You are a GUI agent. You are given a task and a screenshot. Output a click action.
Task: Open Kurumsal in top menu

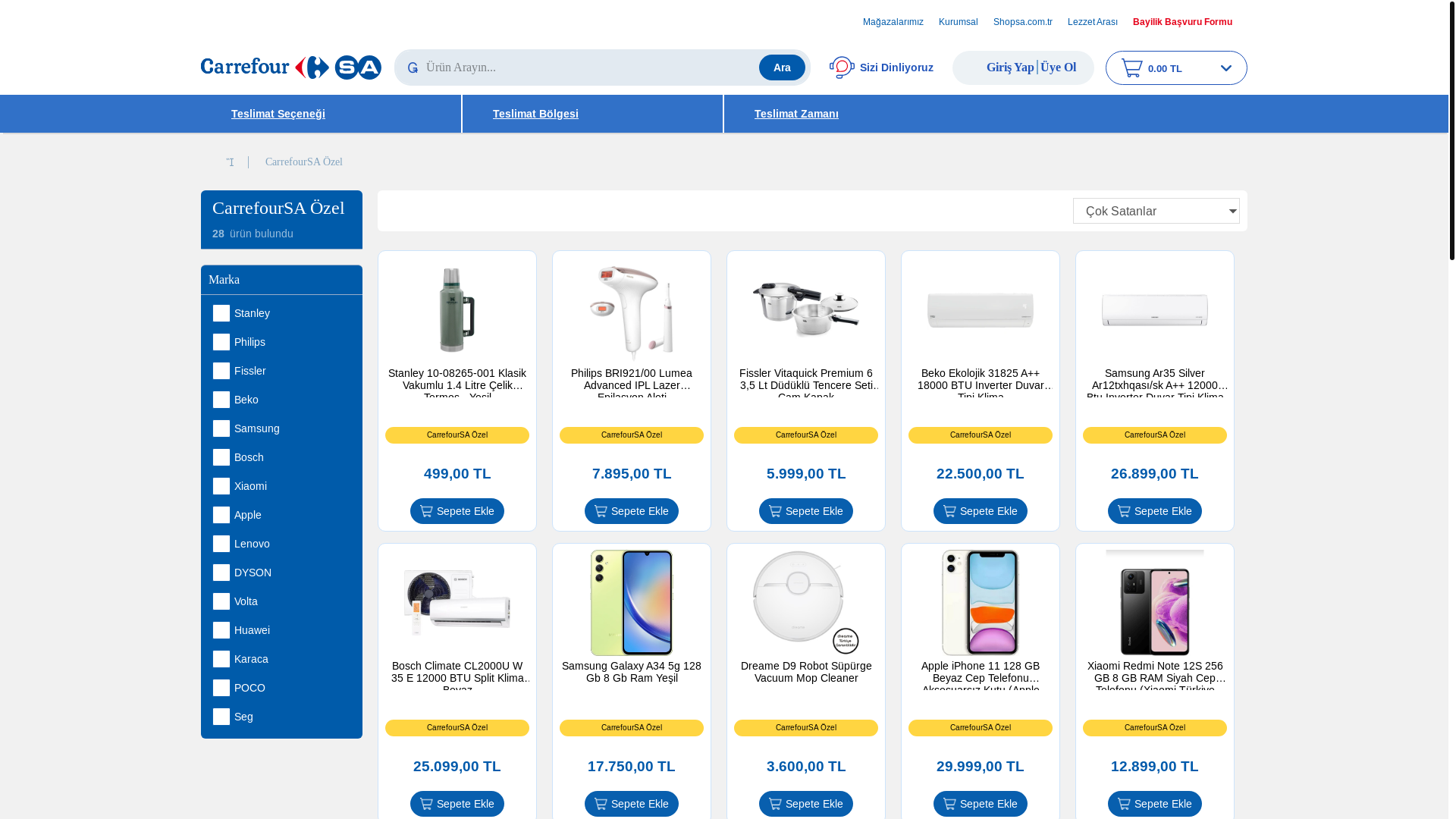click(959, 22)
